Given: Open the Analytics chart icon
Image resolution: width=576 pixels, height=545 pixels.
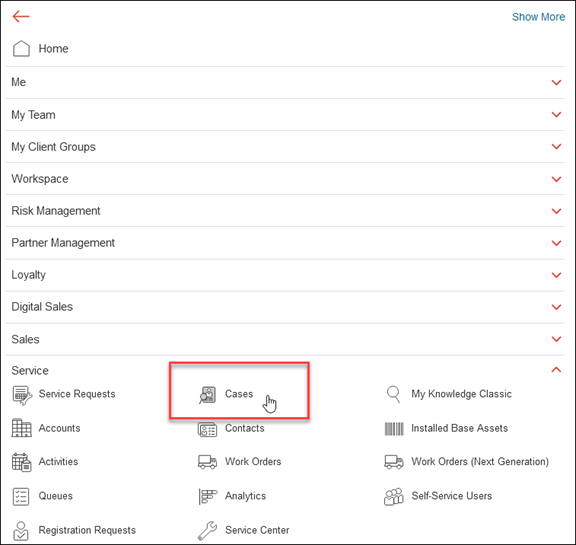Looking at the screenshot, I should coord(208,497).
